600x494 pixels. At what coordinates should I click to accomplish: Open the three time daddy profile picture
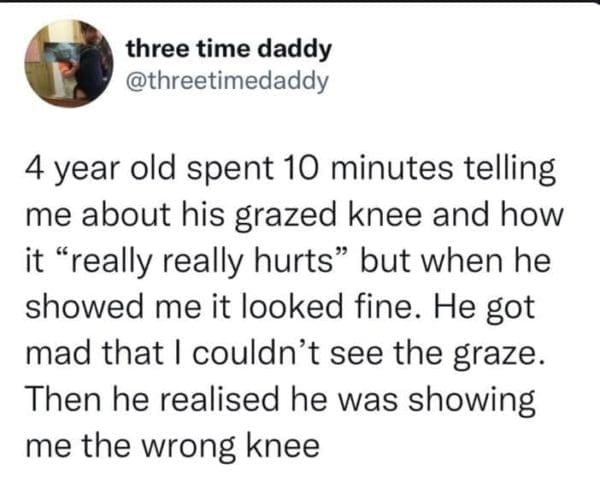point(70,63)
